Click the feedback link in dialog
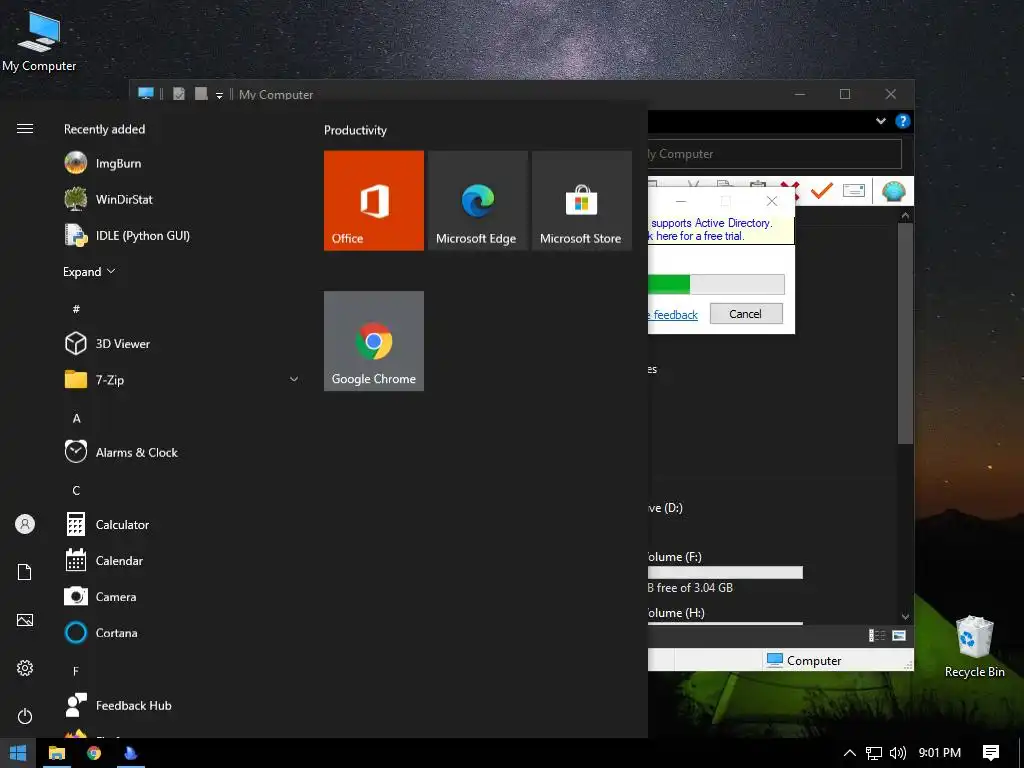The image size is (1024, 768). click(673, 315)
